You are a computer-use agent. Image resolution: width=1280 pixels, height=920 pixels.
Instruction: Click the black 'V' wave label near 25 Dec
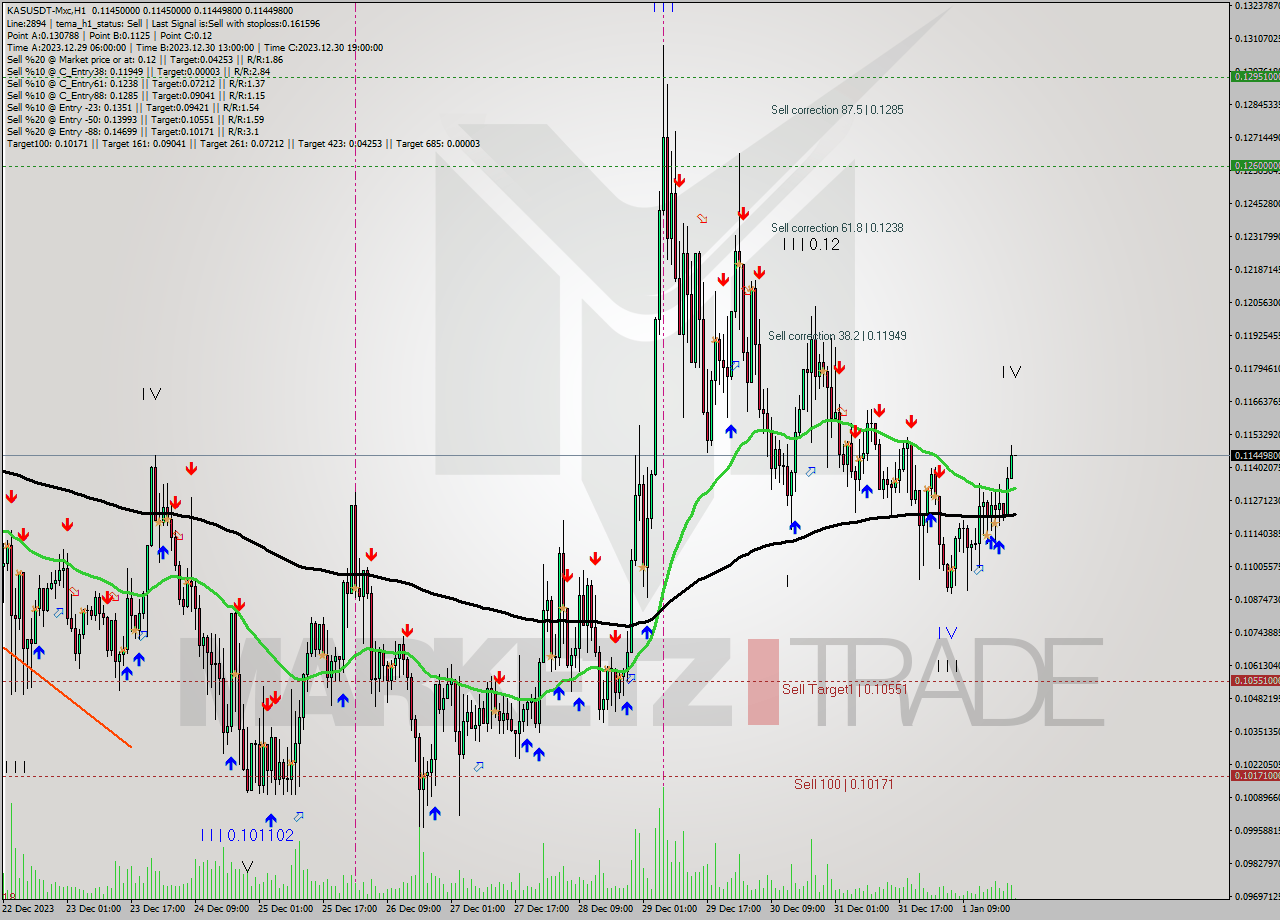pos(247,866)
